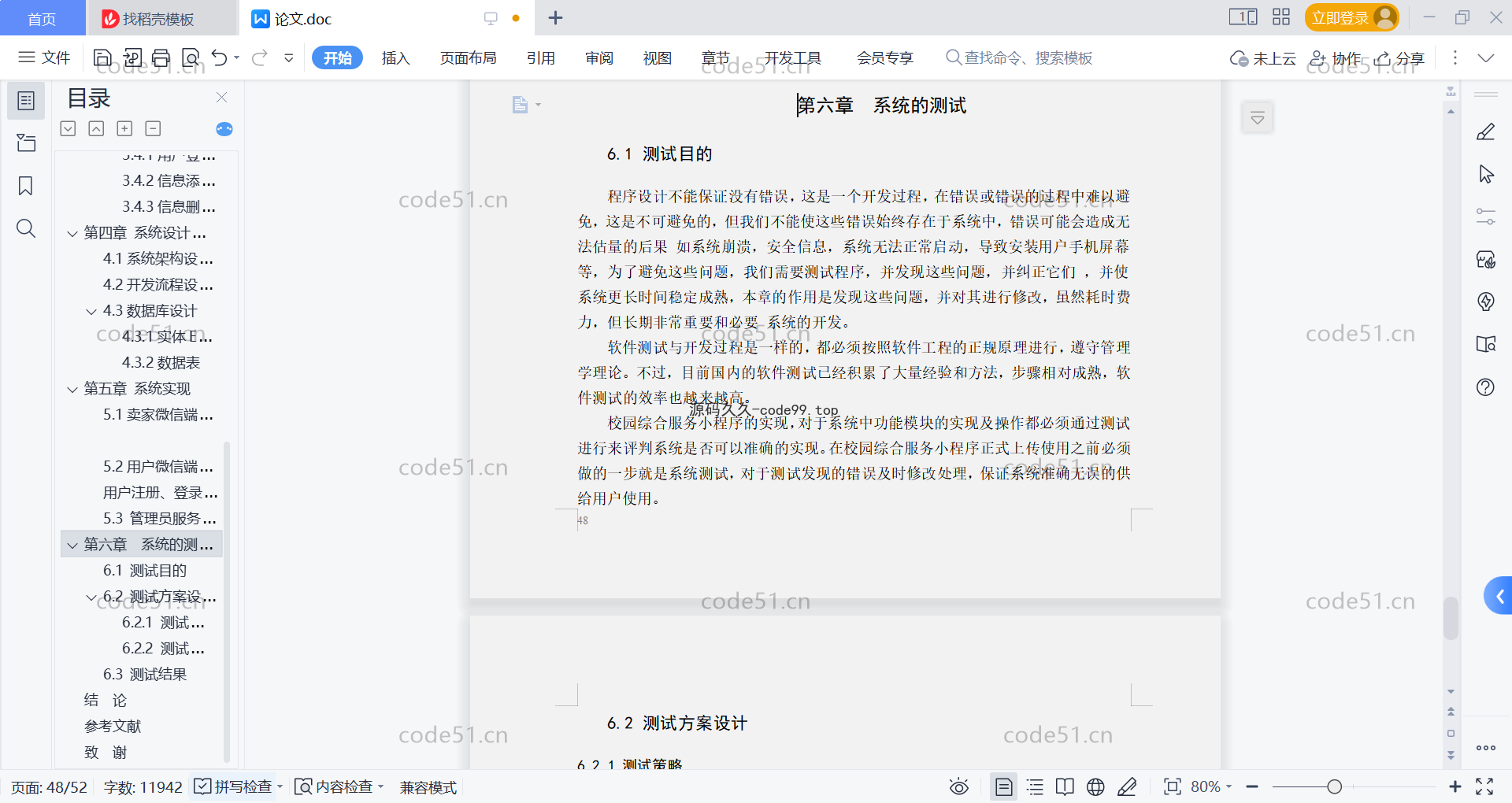Click the minus box to demote heading

click(x=153, y=128)
